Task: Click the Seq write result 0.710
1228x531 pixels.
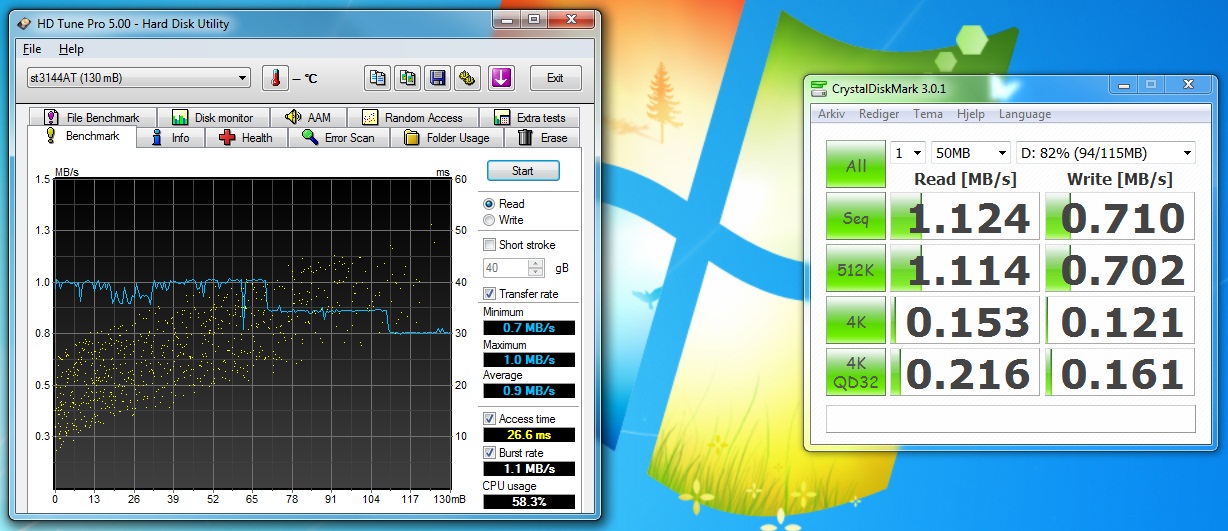Action: pyautogui.click(x=1119, y=217)
